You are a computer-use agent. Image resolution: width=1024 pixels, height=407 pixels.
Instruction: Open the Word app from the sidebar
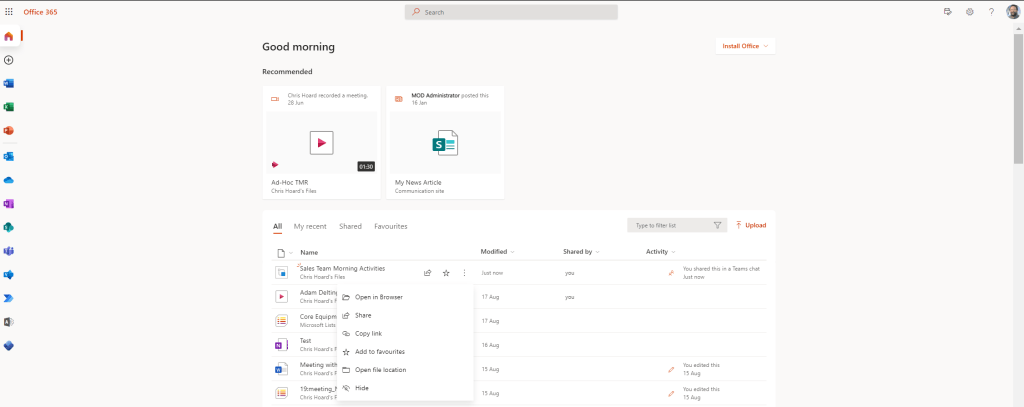(9, 83)
